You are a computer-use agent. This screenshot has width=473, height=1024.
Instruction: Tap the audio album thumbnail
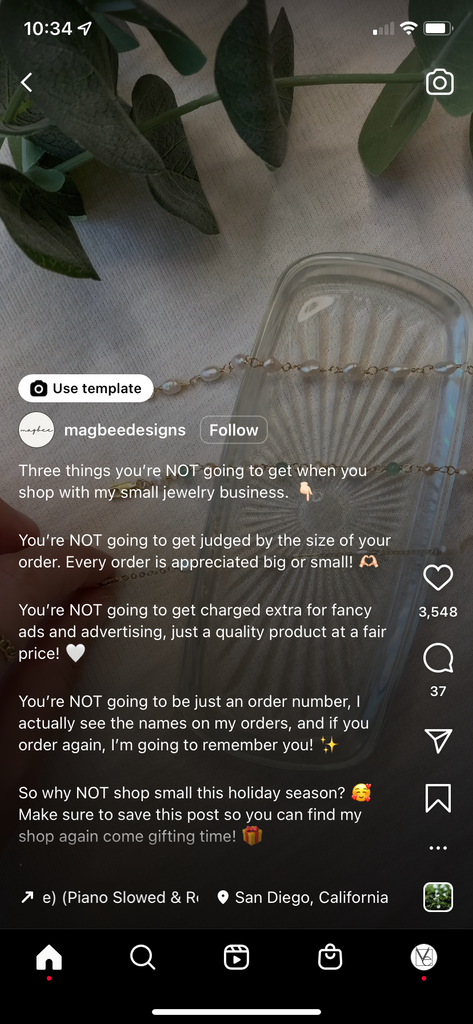click(438, 897)
